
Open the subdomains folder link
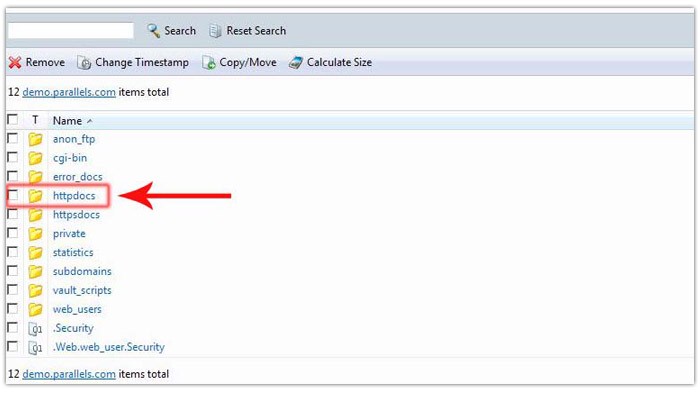pyautogui.click(x=82, y=272)
